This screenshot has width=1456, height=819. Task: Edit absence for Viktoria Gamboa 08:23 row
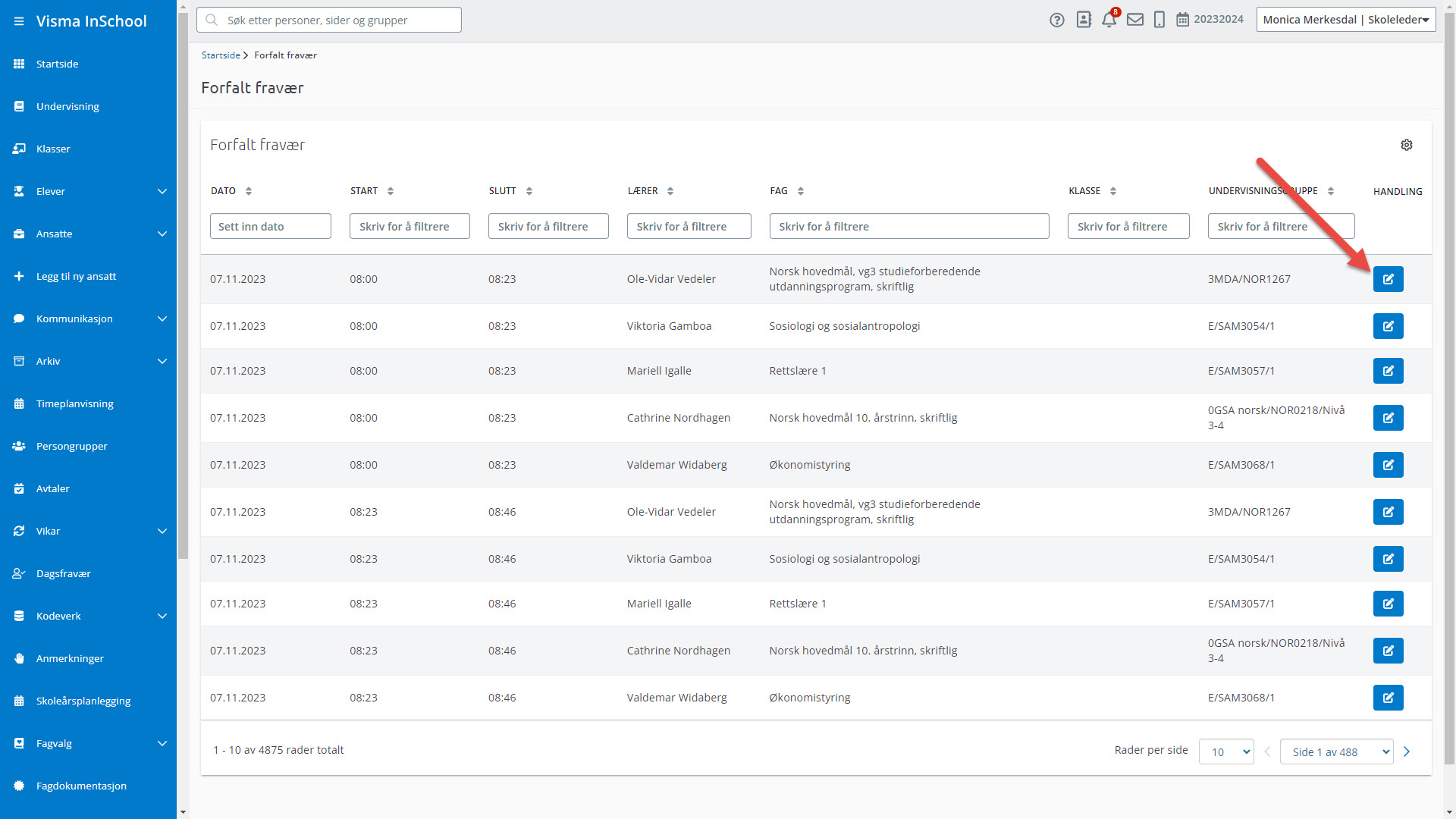(x=1388, y=559)
